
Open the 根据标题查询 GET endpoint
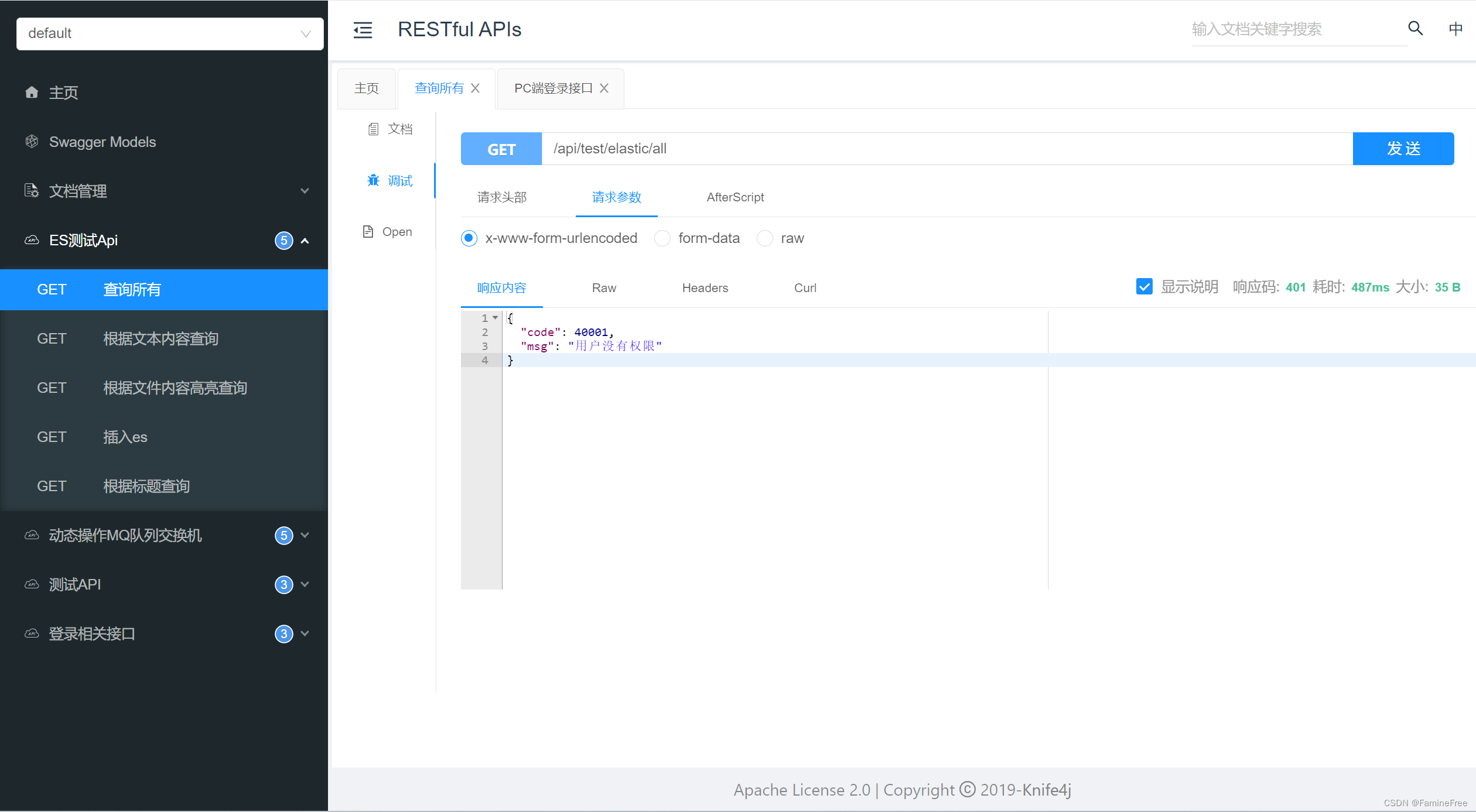(x=146, y=486)
